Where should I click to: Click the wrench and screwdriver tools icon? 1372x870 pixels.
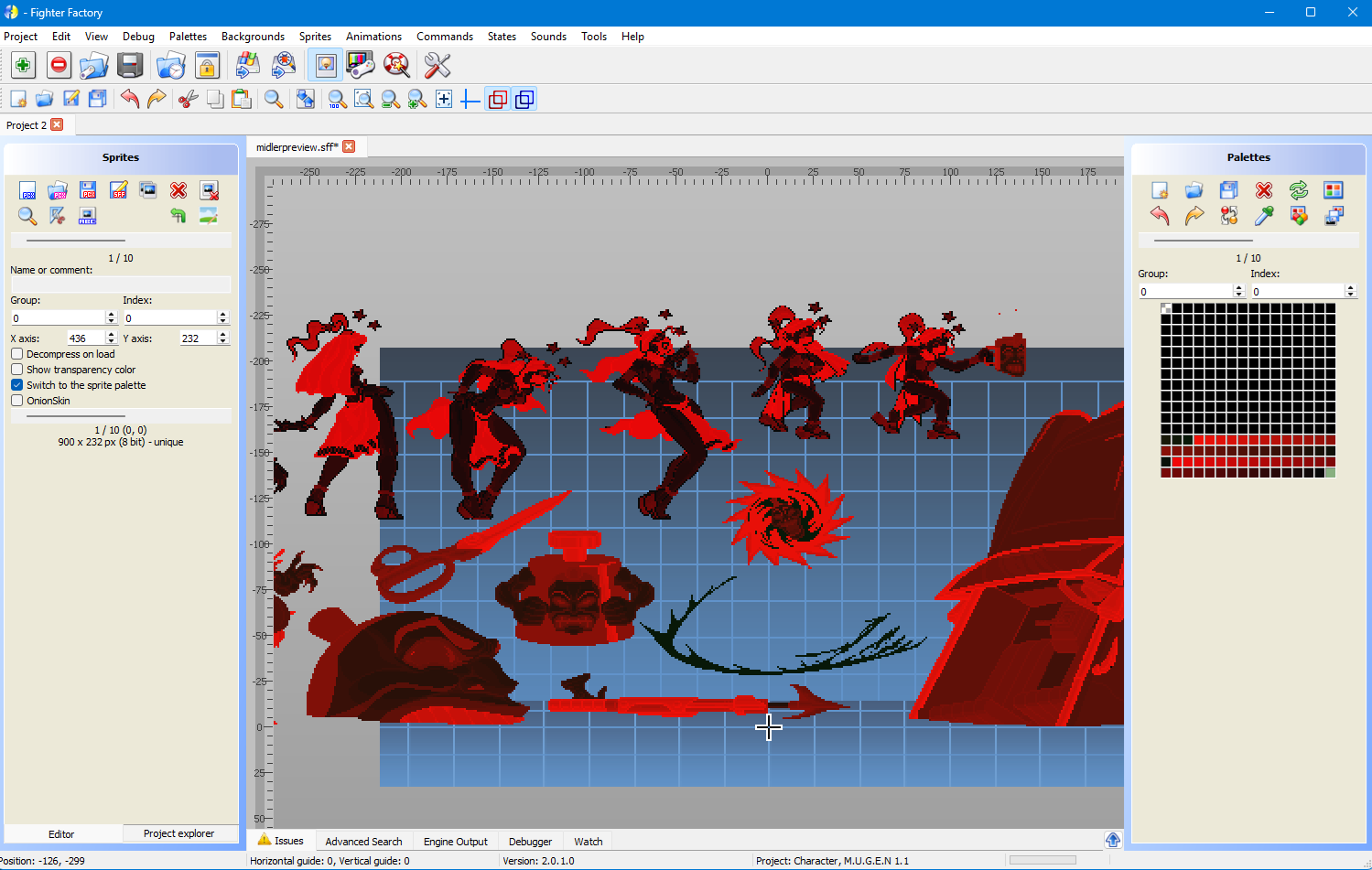(438, 65)
